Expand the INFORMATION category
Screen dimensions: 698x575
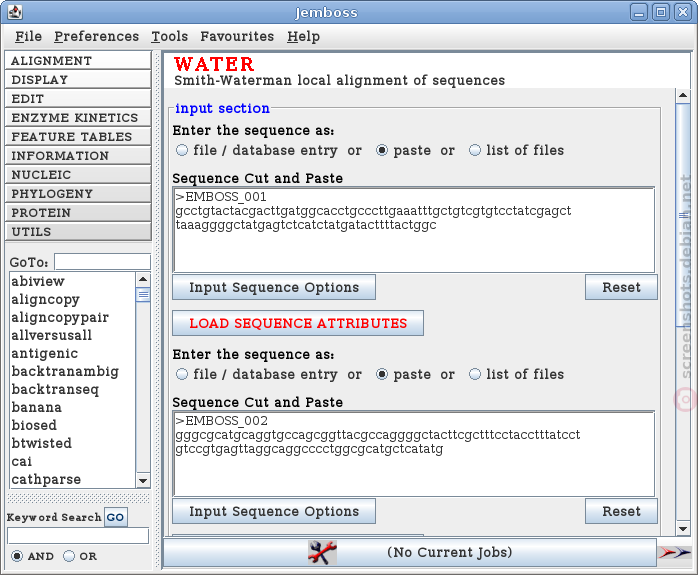pos(78,156)
